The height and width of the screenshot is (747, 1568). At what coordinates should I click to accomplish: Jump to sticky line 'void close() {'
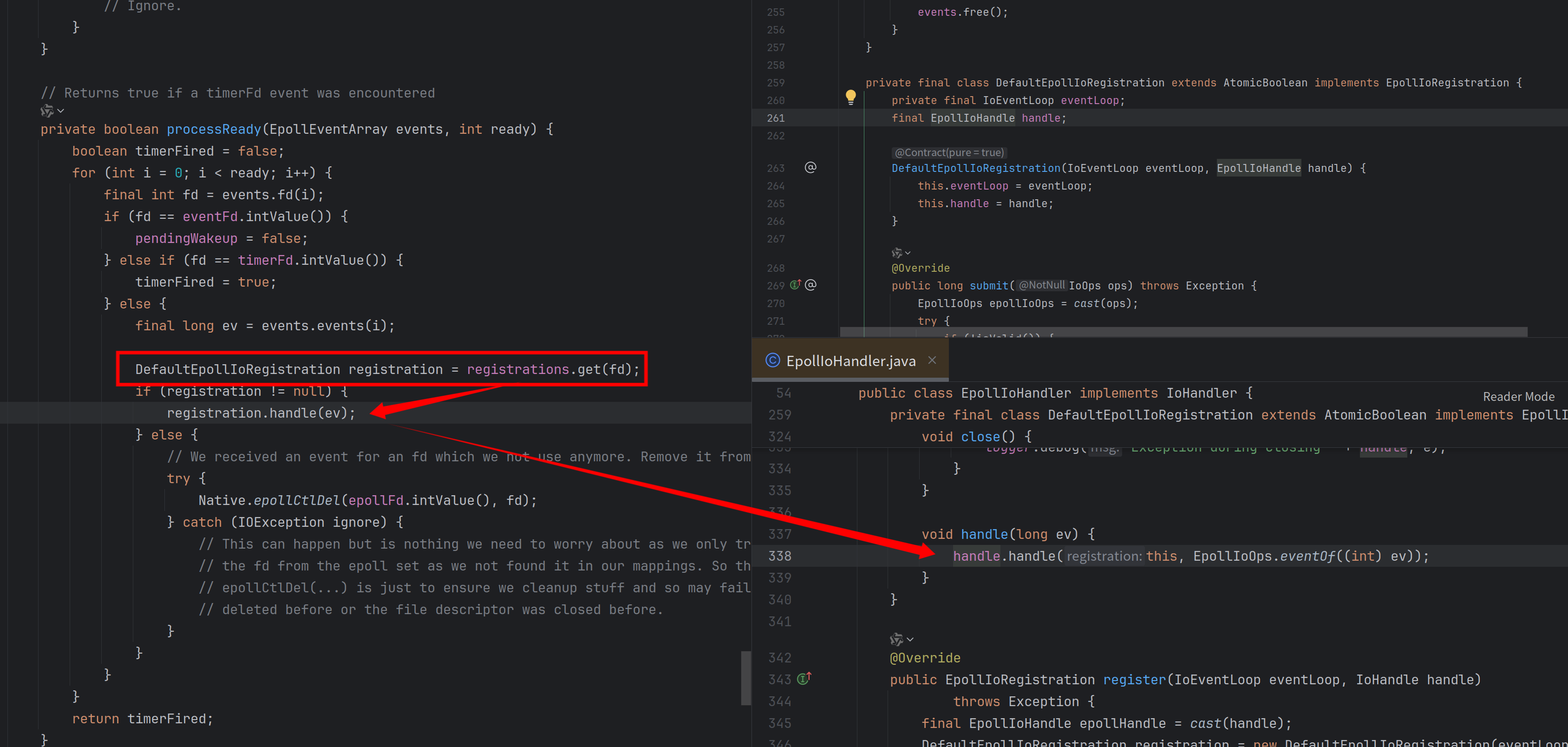(976, 437)
